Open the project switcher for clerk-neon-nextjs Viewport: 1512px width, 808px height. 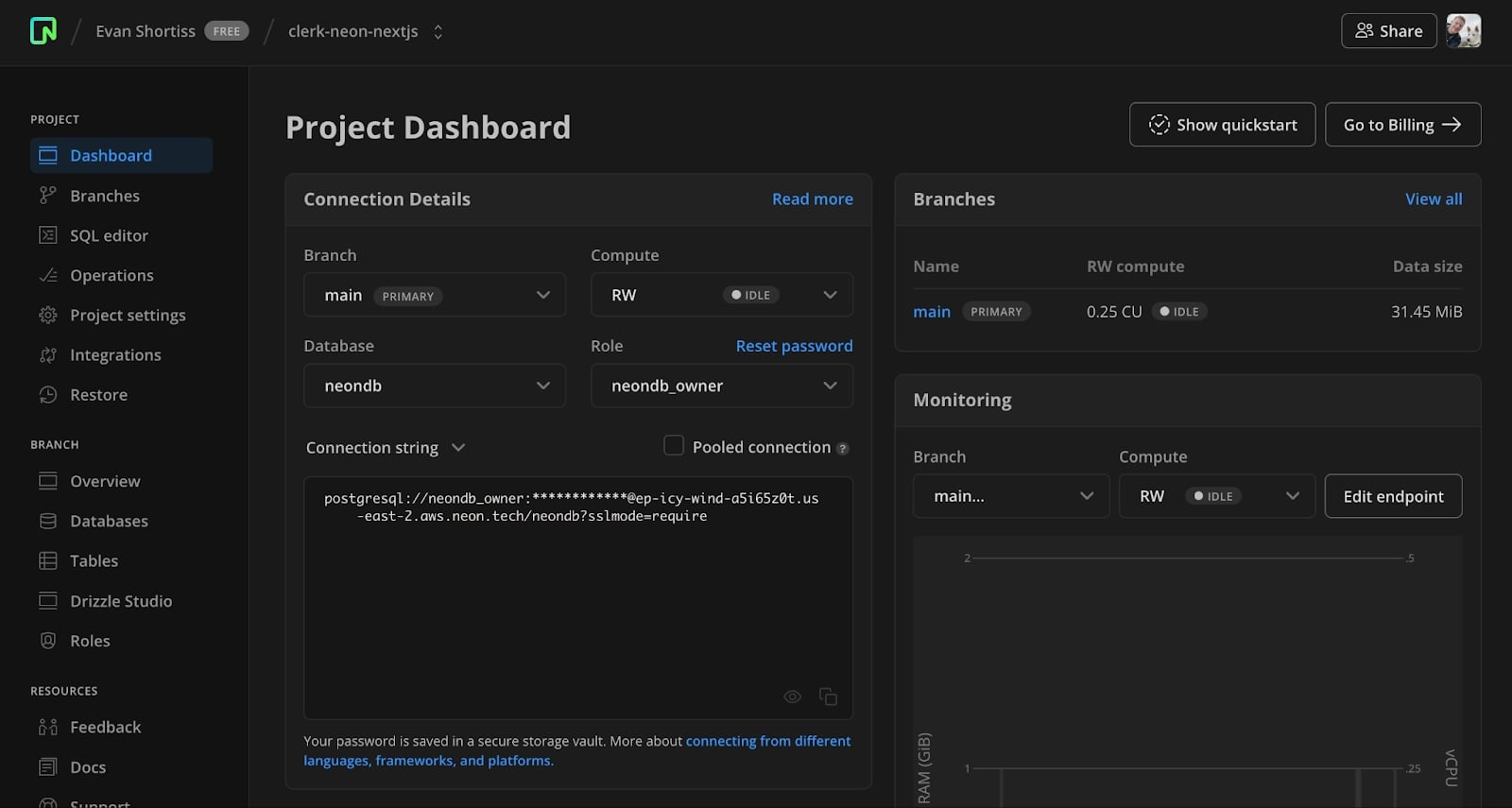point(438,32)
